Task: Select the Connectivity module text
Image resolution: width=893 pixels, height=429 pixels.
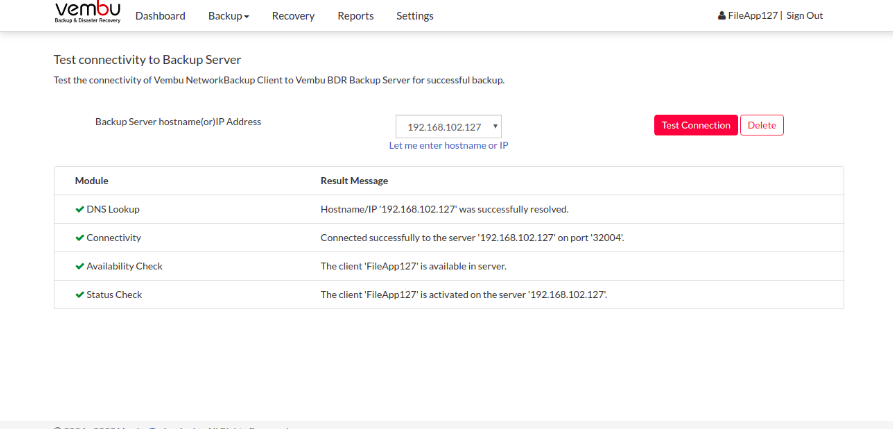Action: coord(114,238)
